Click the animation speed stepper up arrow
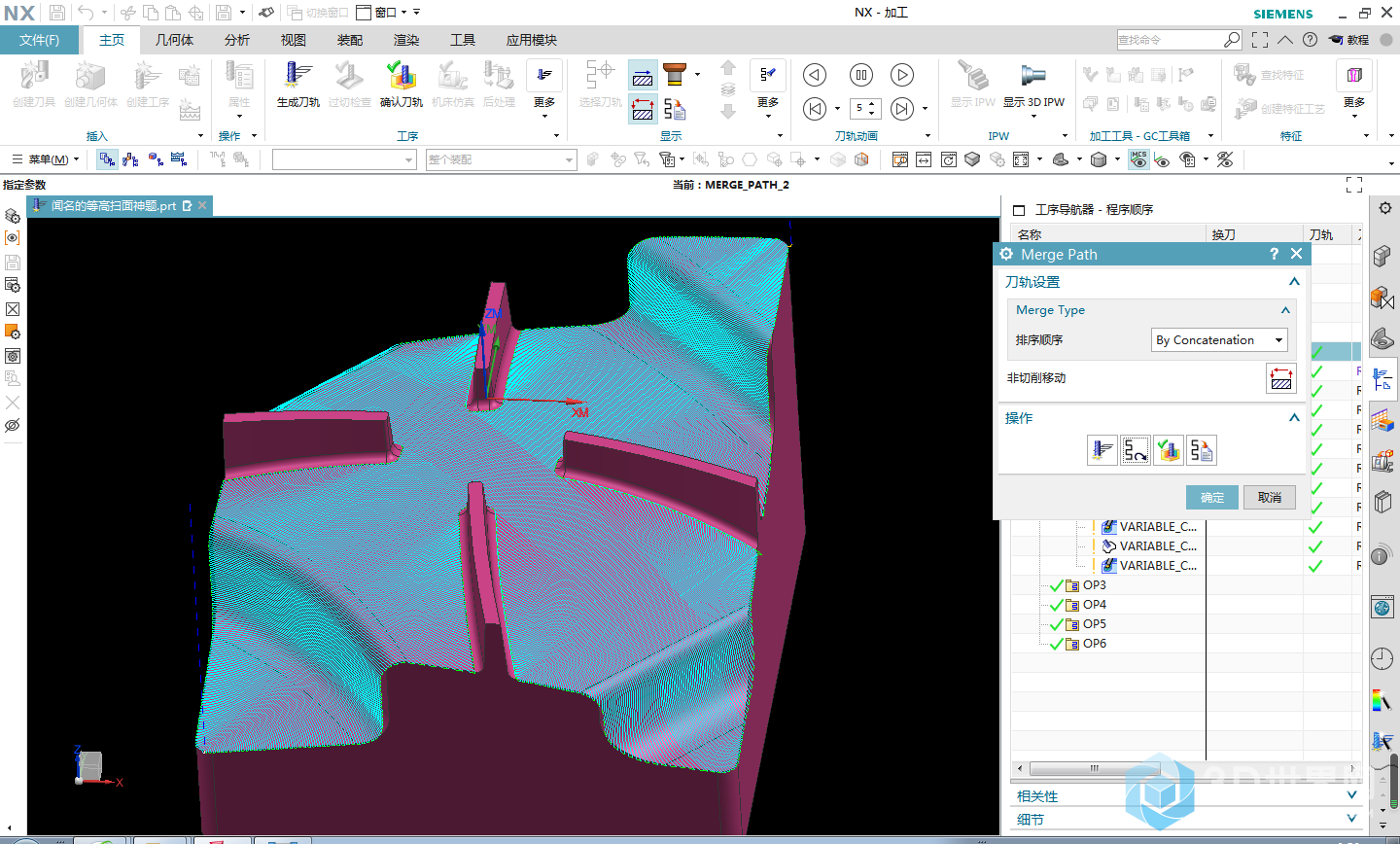The width and height of the screenshot is (1400, 844). (x=871, y=104)
